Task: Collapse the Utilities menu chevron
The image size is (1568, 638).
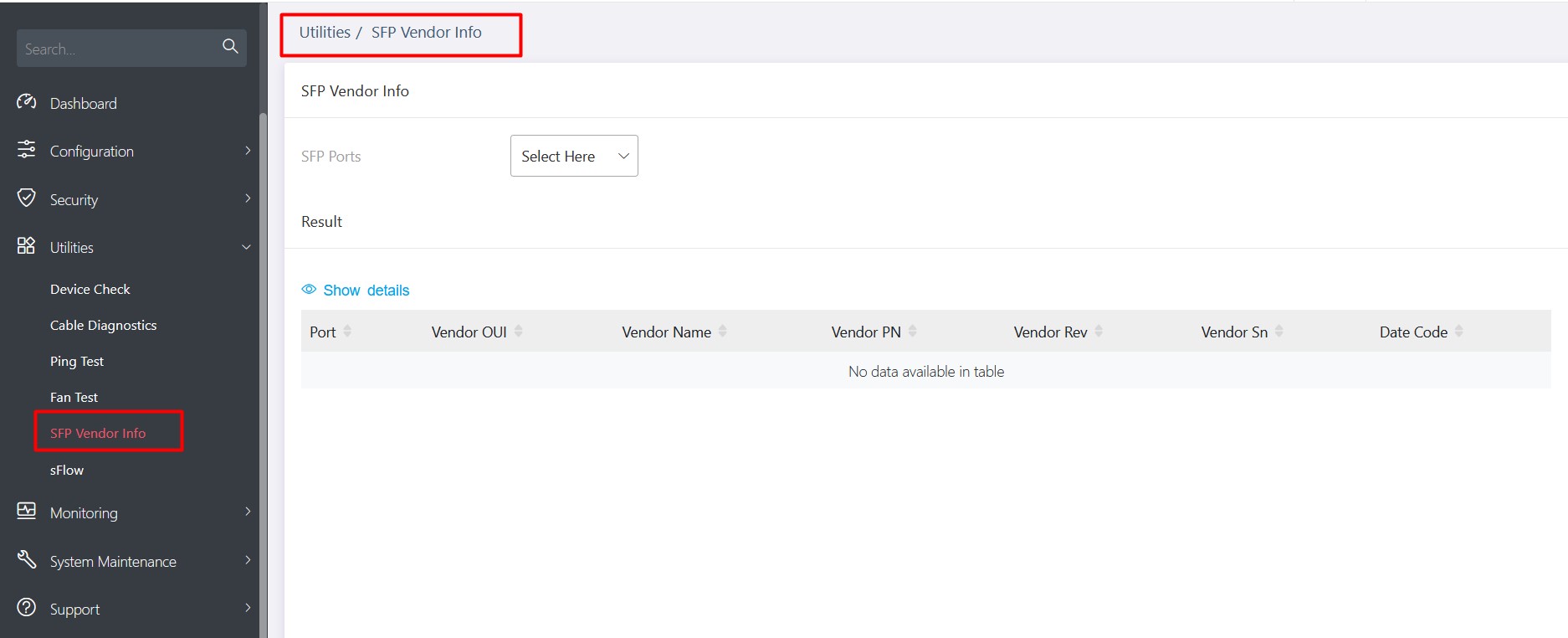Action: [246, 247]
